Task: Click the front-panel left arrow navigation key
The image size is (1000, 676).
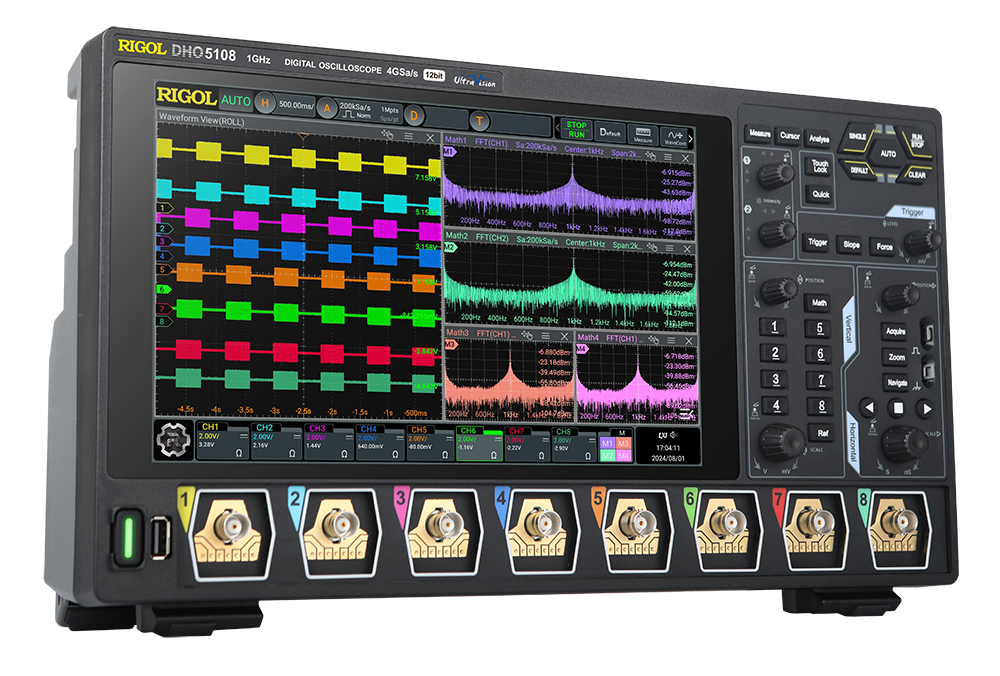Action: 868,407
